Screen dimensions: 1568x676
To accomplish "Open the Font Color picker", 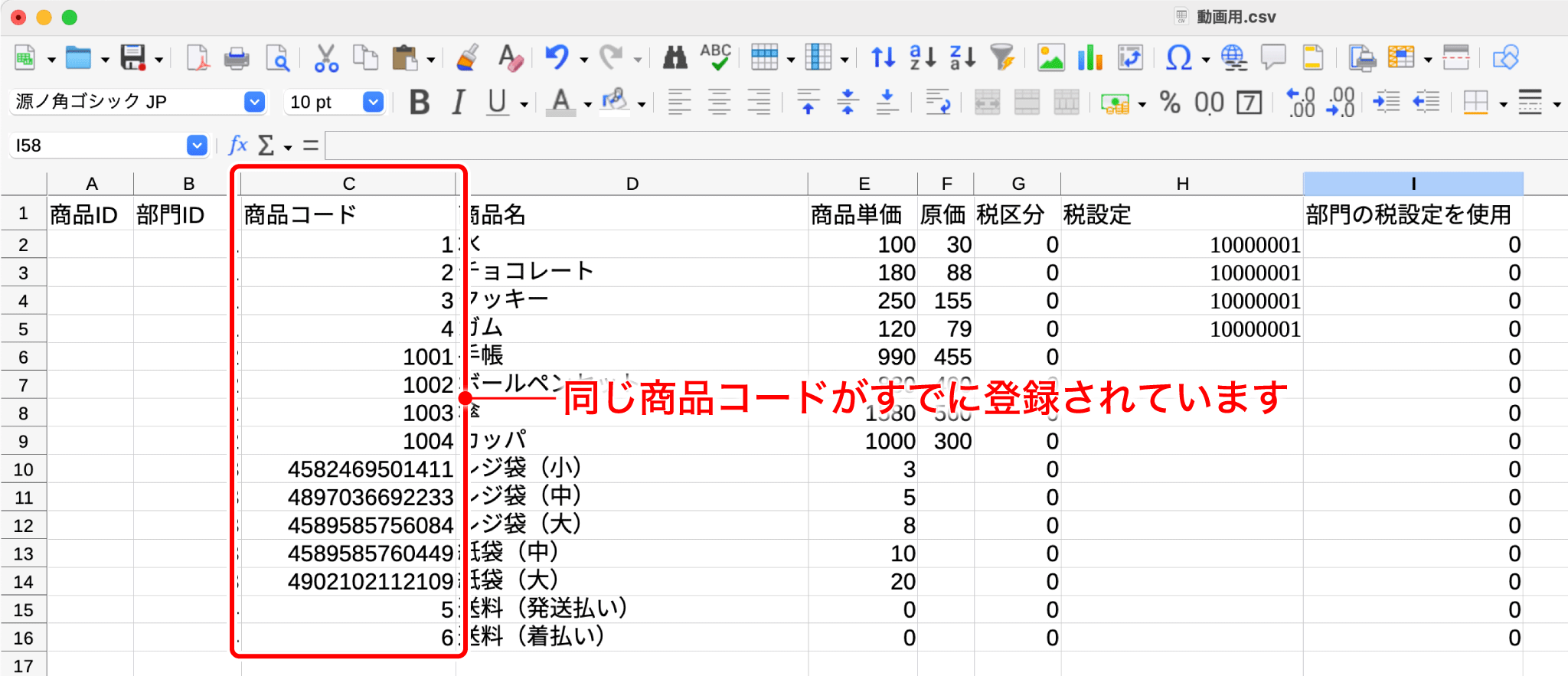I will coord(561,102).
